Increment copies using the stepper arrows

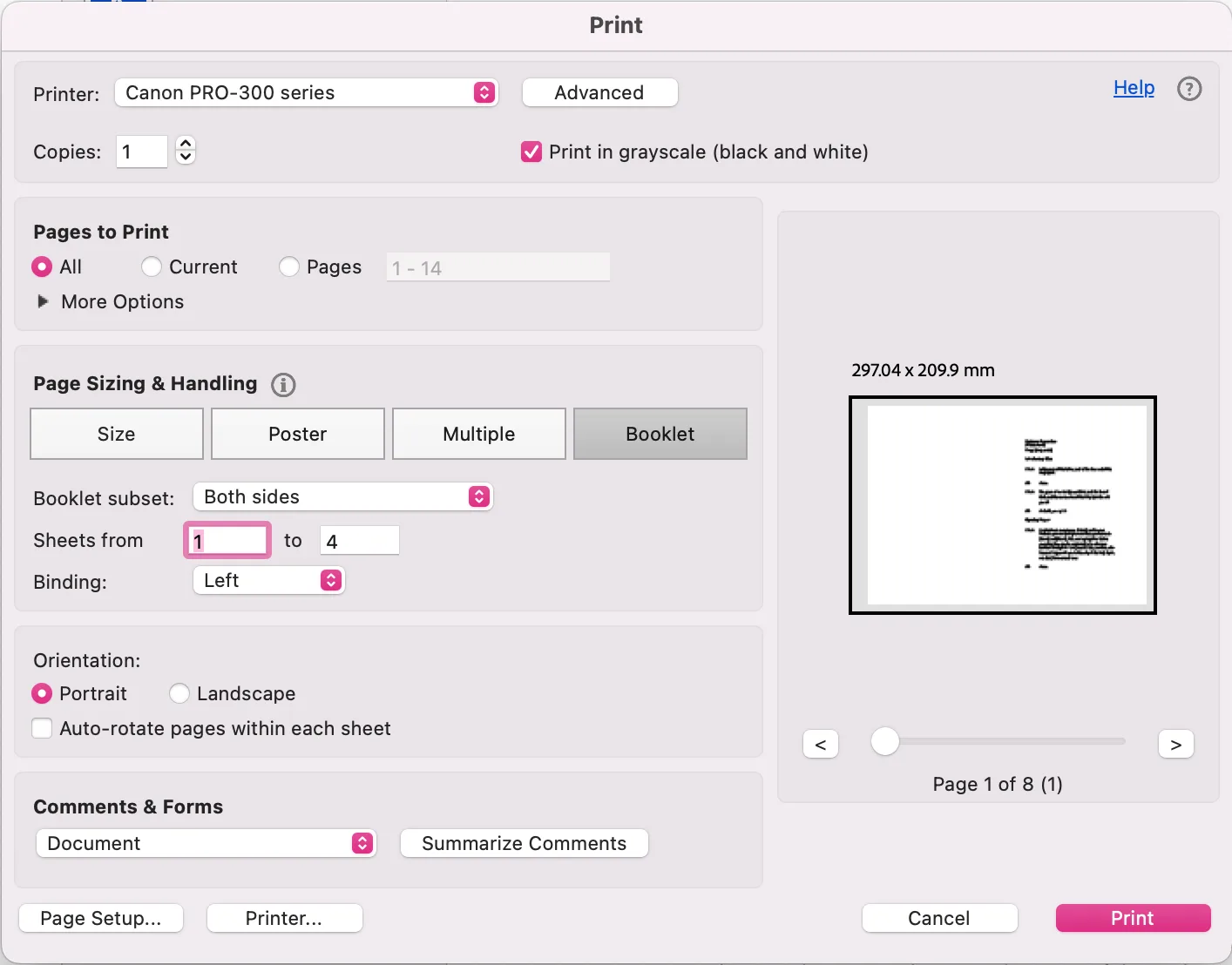185,145
